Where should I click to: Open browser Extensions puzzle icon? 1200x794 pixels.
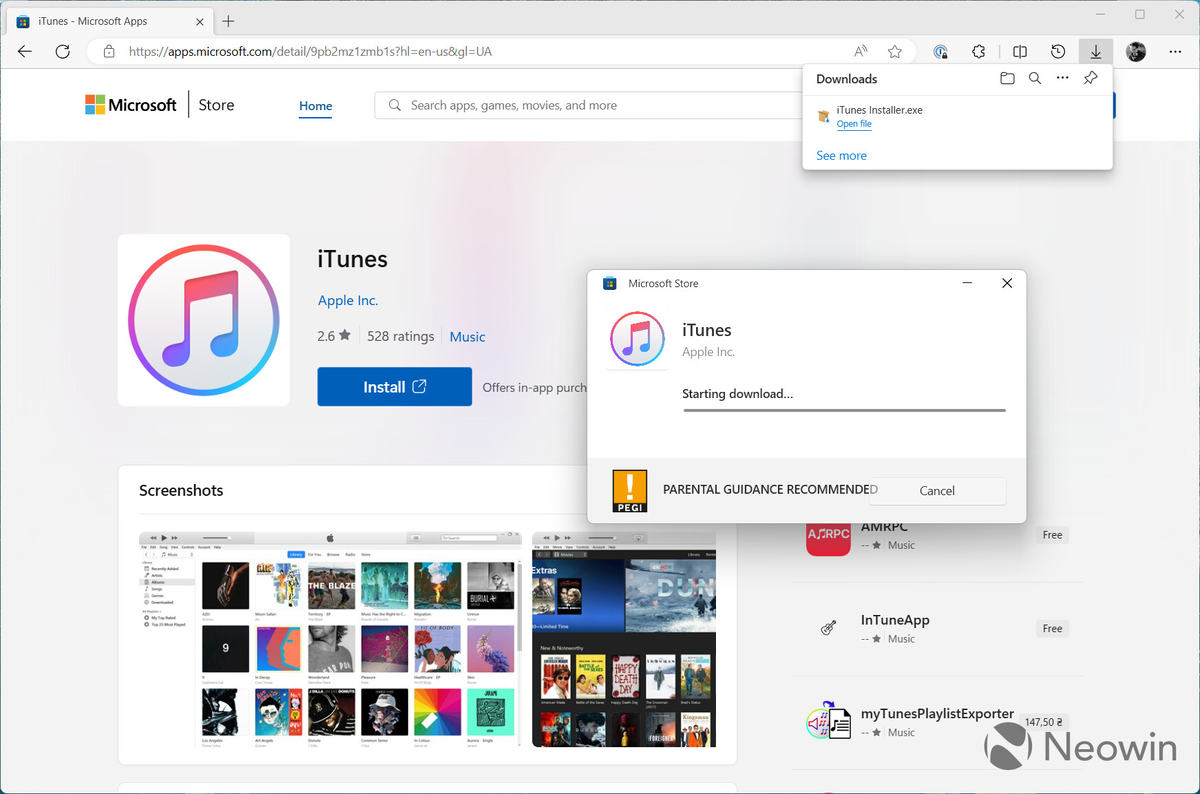(979, 52)
